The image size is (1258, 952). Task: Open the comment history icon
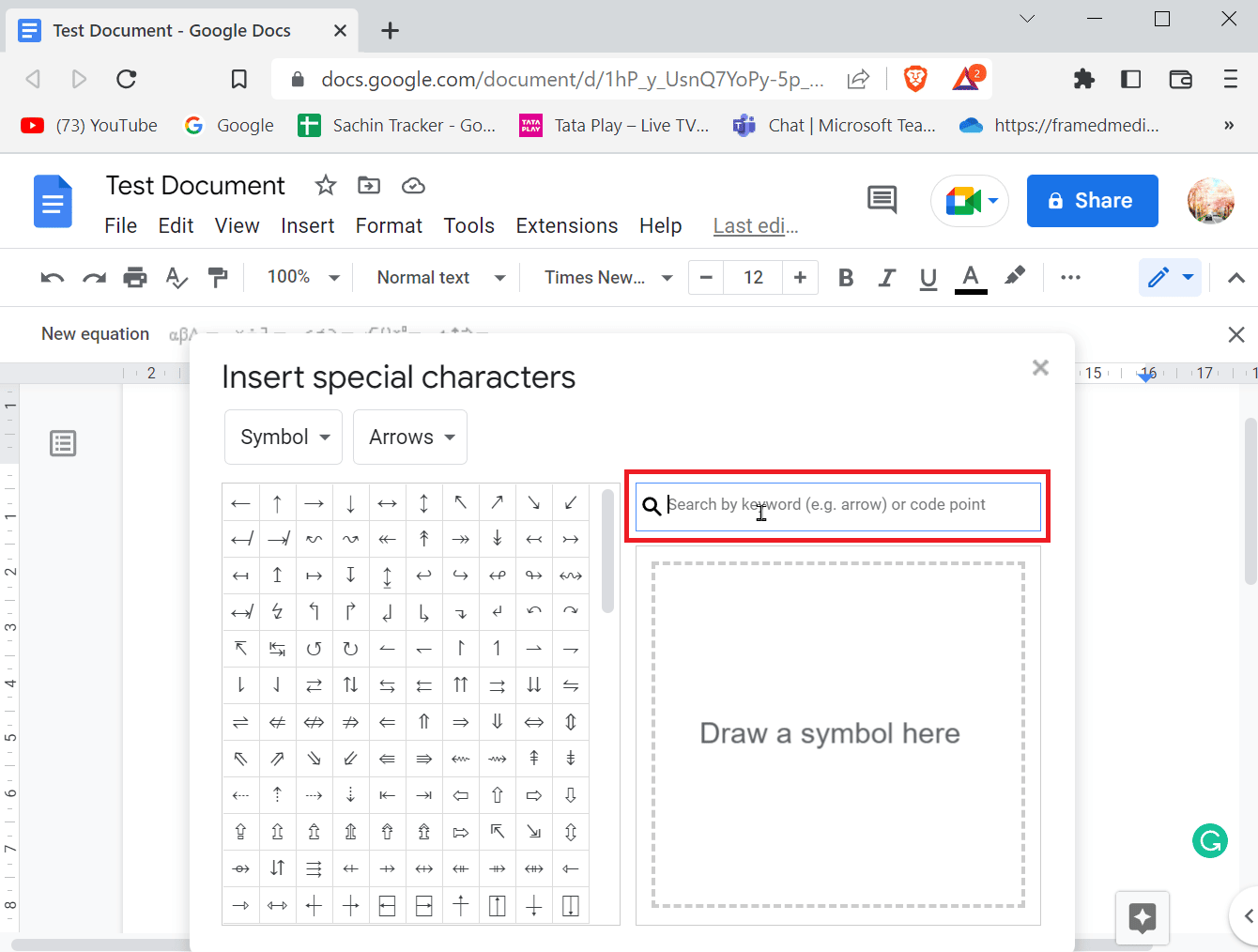click(x=882, y=199)
